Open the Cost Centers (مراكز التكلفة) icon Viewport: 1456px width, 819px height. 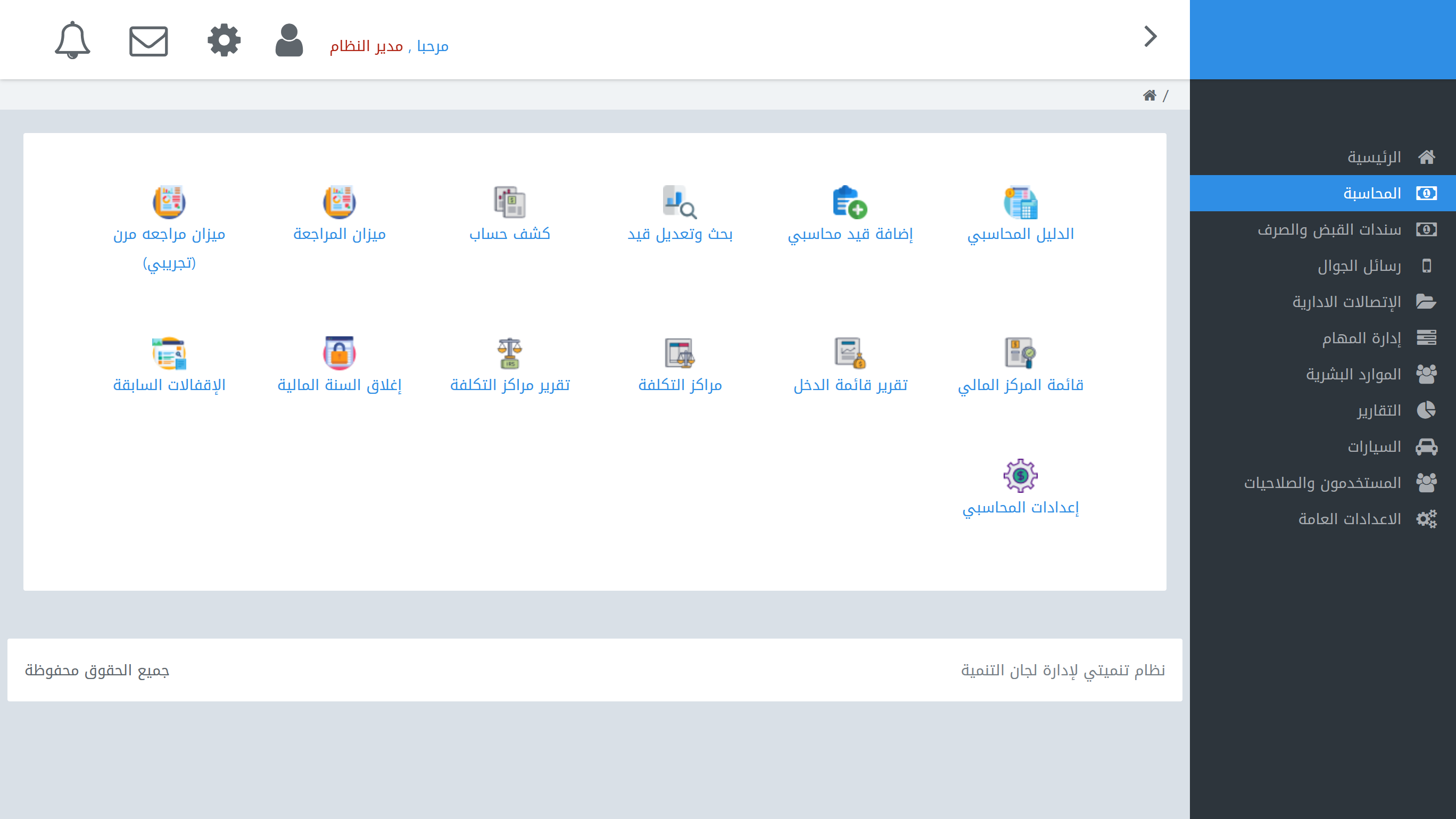click(680, 353)
